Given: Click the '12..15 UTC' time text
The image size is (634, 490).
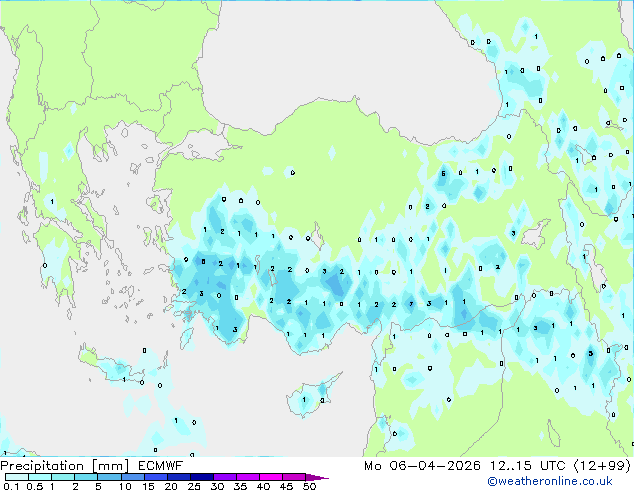Looking at the screenshot, I should click(528, 466).
